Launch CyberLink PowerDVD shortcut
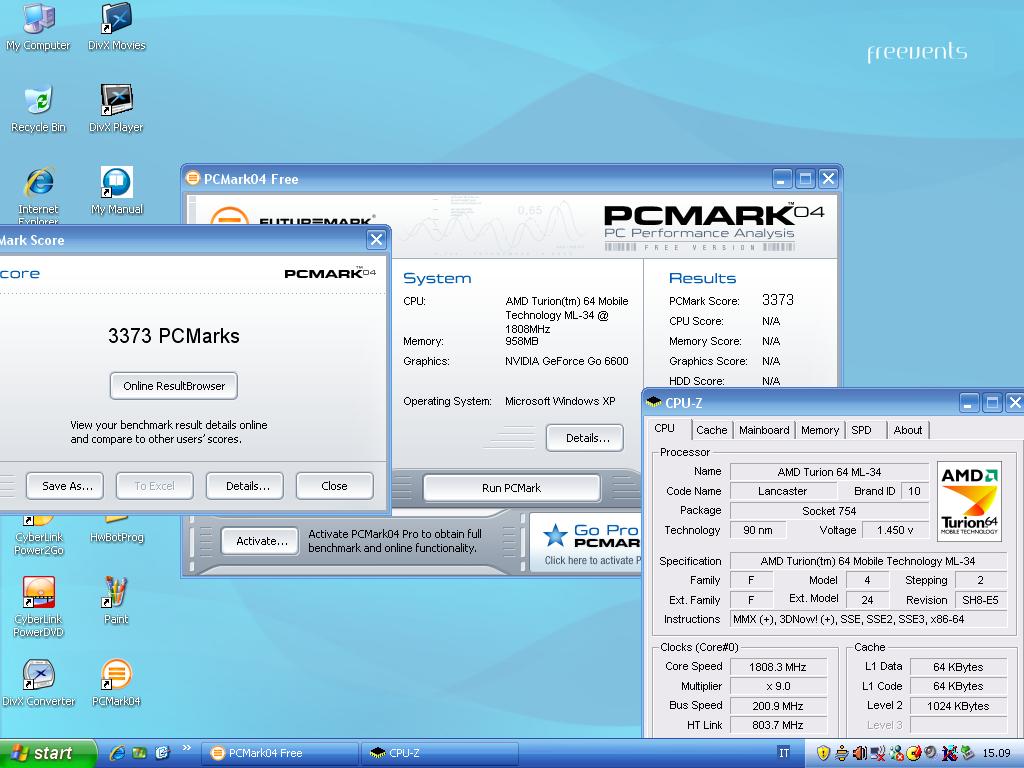This screenshot has height=768, width=1024. [x=39, y=607]
